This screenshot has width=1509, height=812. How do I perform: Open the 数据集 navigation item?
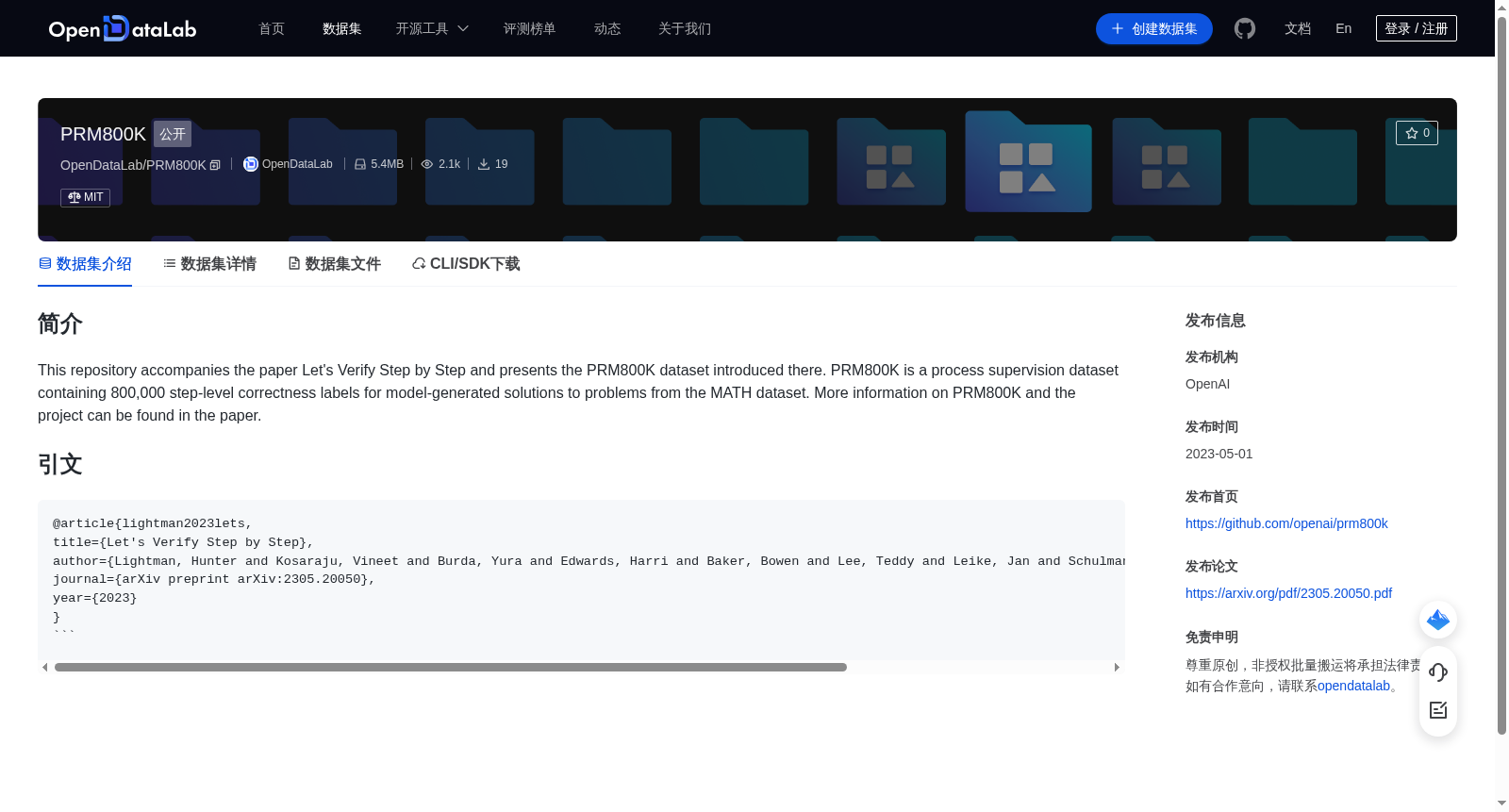coord(342,28)
